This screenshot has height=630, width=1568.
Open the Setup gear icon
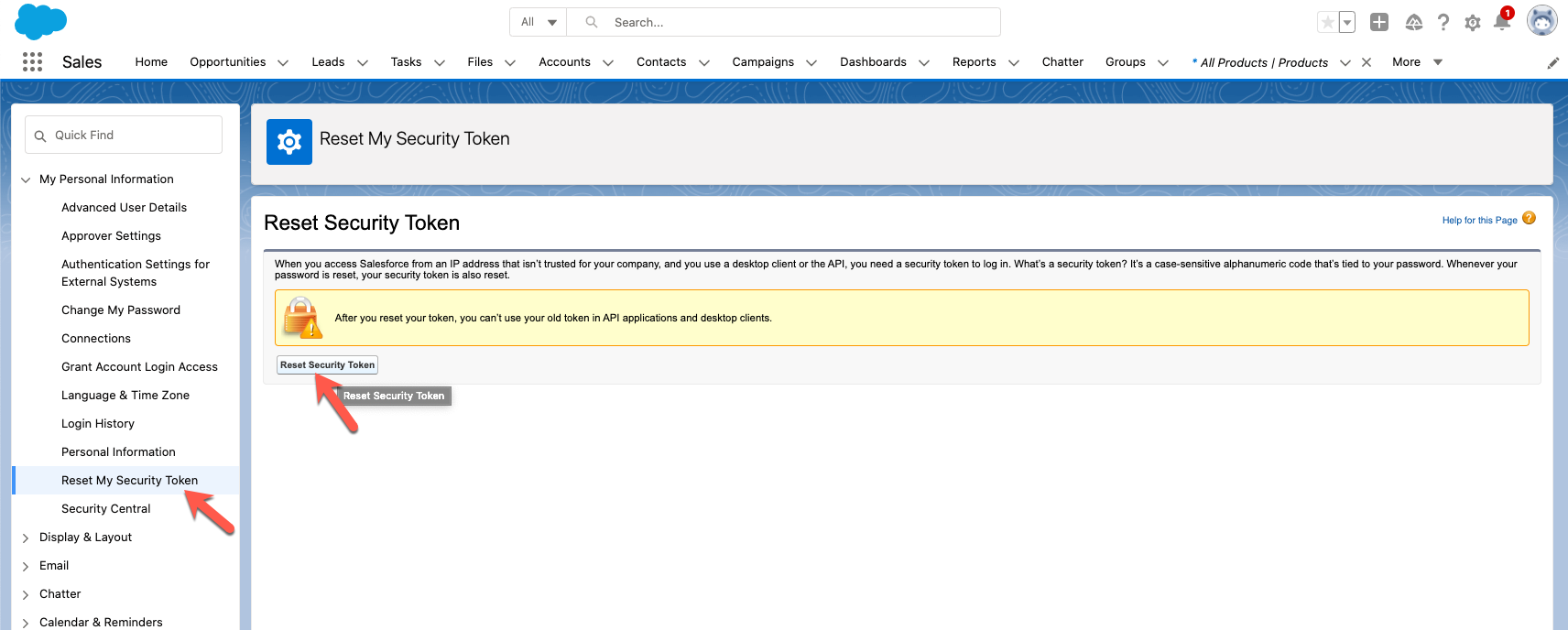click(x=1472, y=23)
